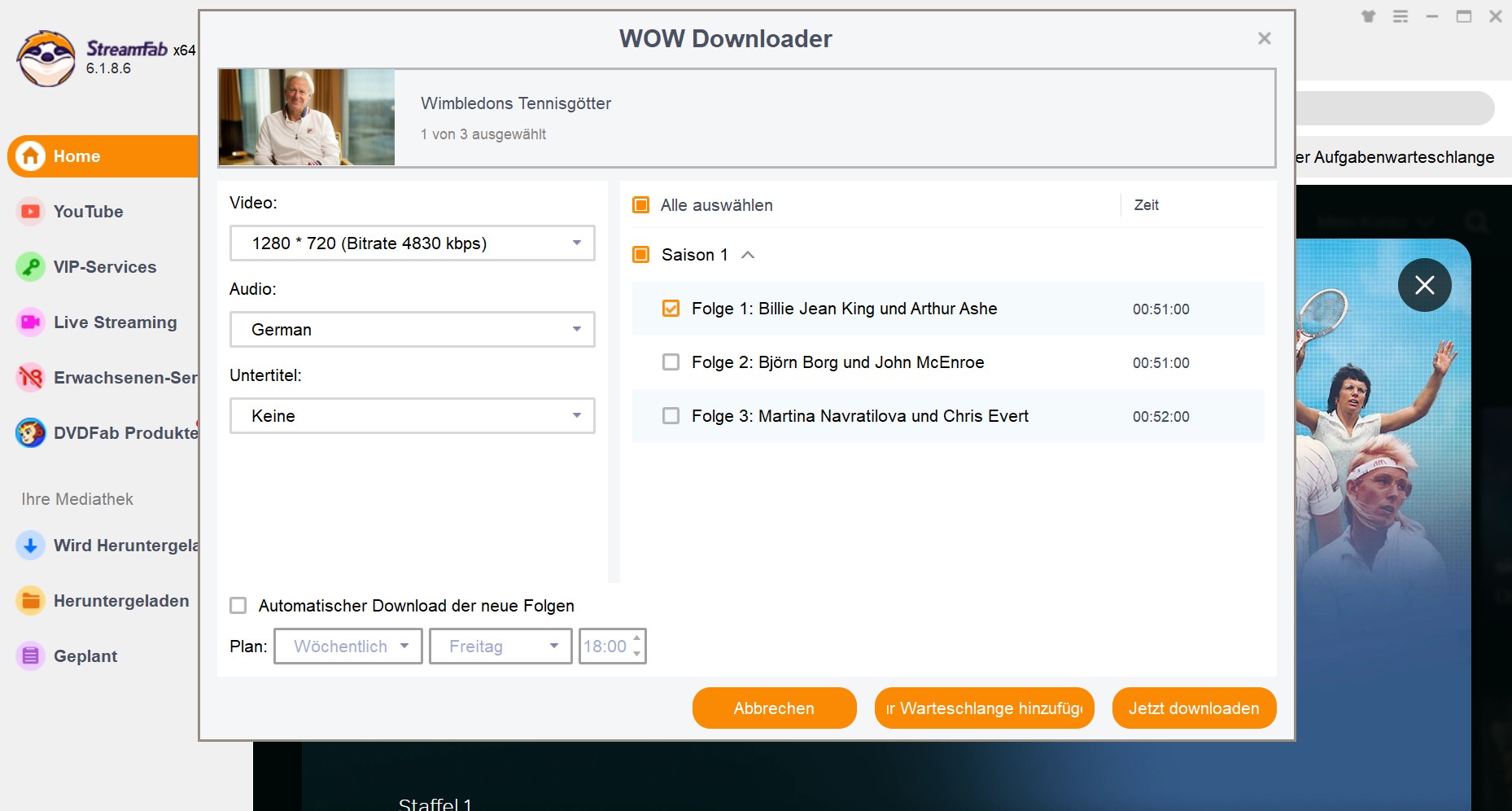
Task: Open the Audio language dropdown
Action: [x=413, y=330]
